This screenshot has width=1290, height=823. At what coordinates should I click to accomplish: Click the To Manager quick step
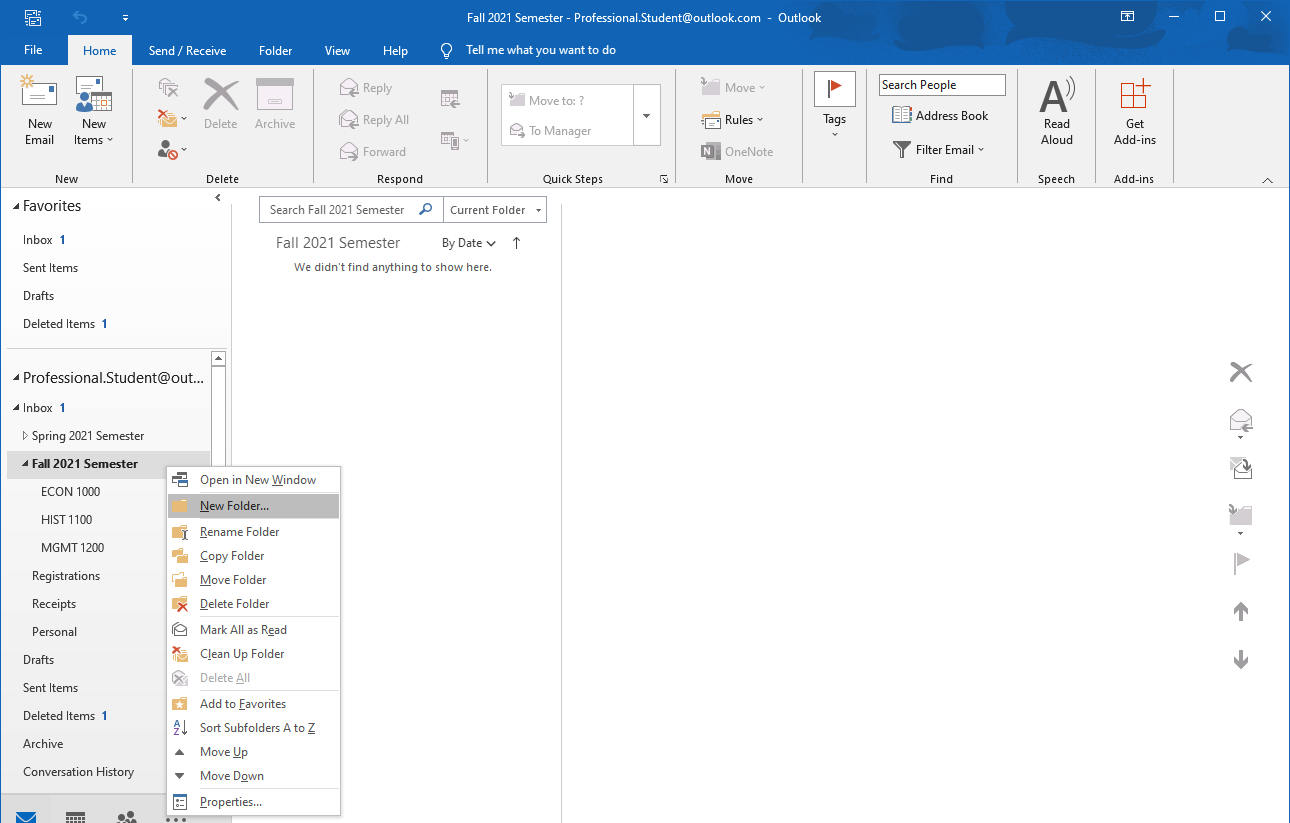(x=550, y=131)
